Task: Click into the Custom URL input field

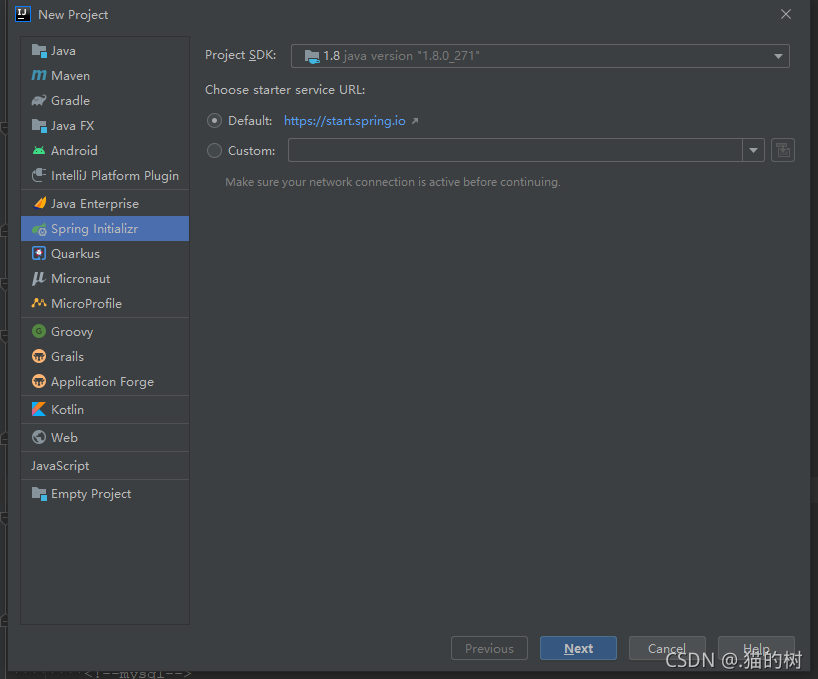Action: click(515, 150)
